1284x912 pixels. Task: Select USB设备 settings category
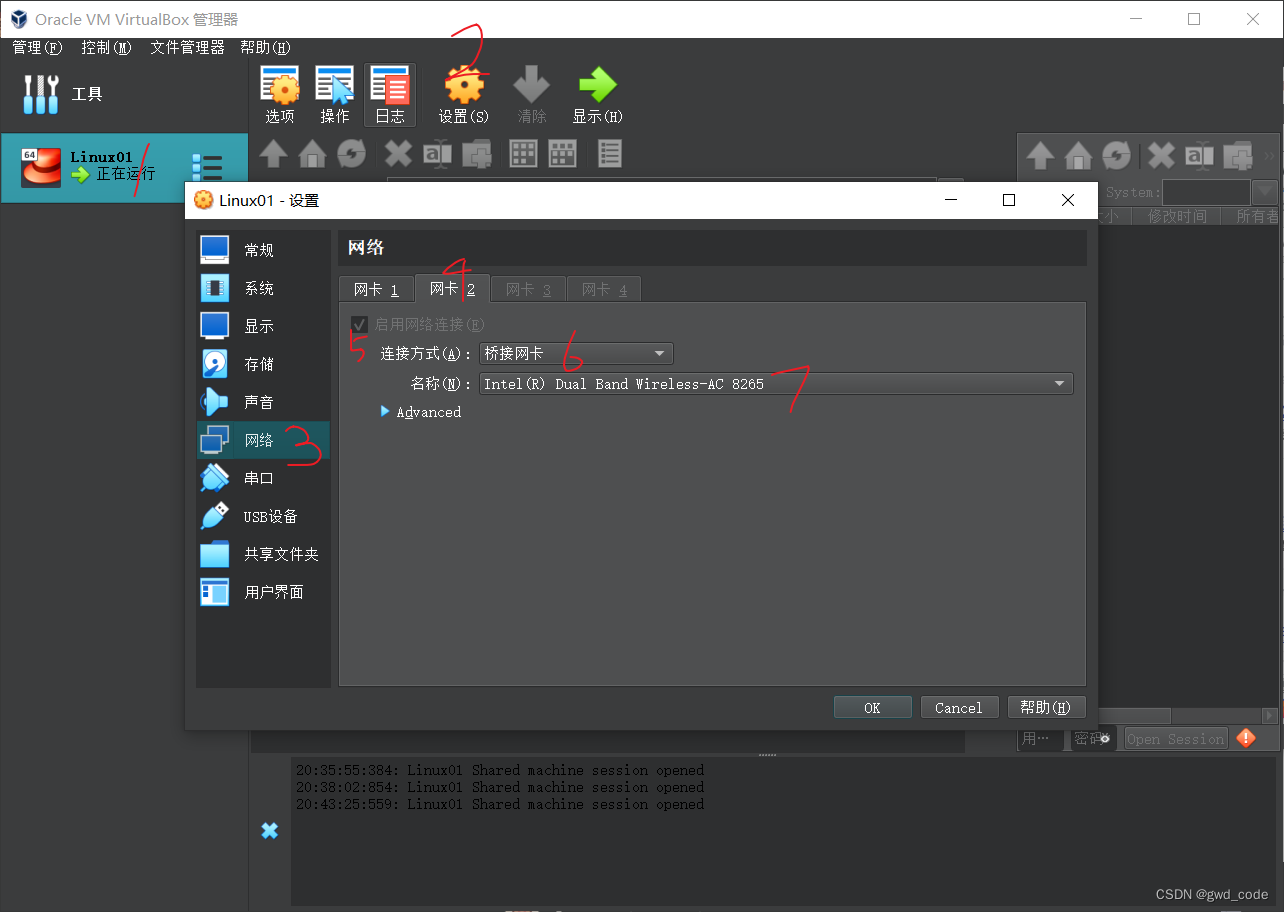[263, 516]
